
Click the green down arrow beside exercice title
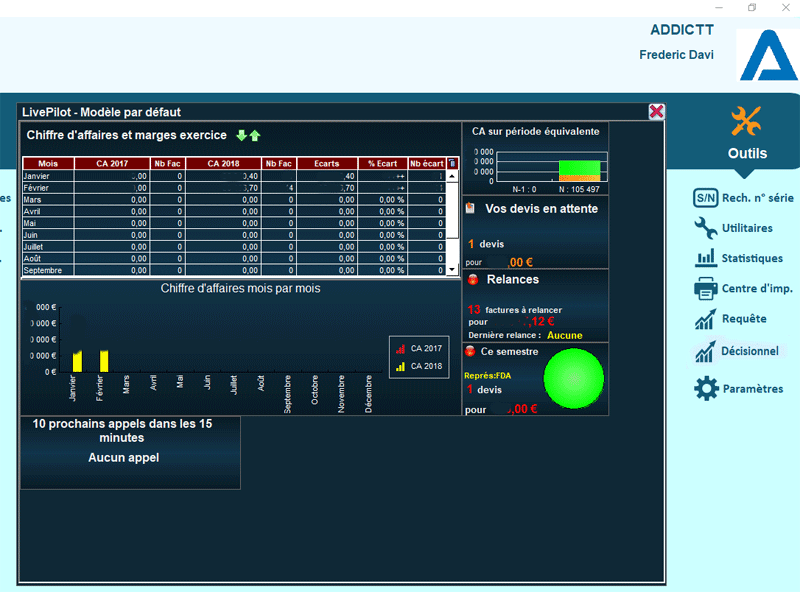pos(241,136)
